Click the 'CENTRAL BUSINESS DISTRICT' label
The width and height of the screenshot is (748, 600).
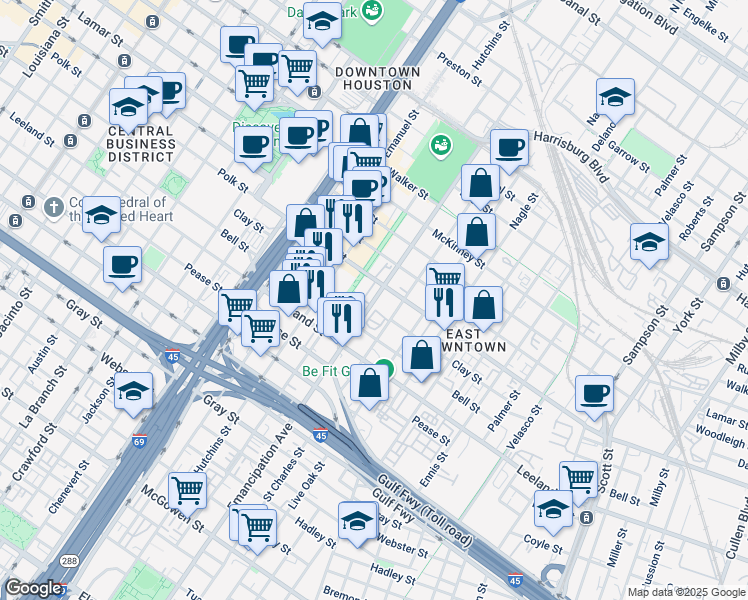click(140, 144)
